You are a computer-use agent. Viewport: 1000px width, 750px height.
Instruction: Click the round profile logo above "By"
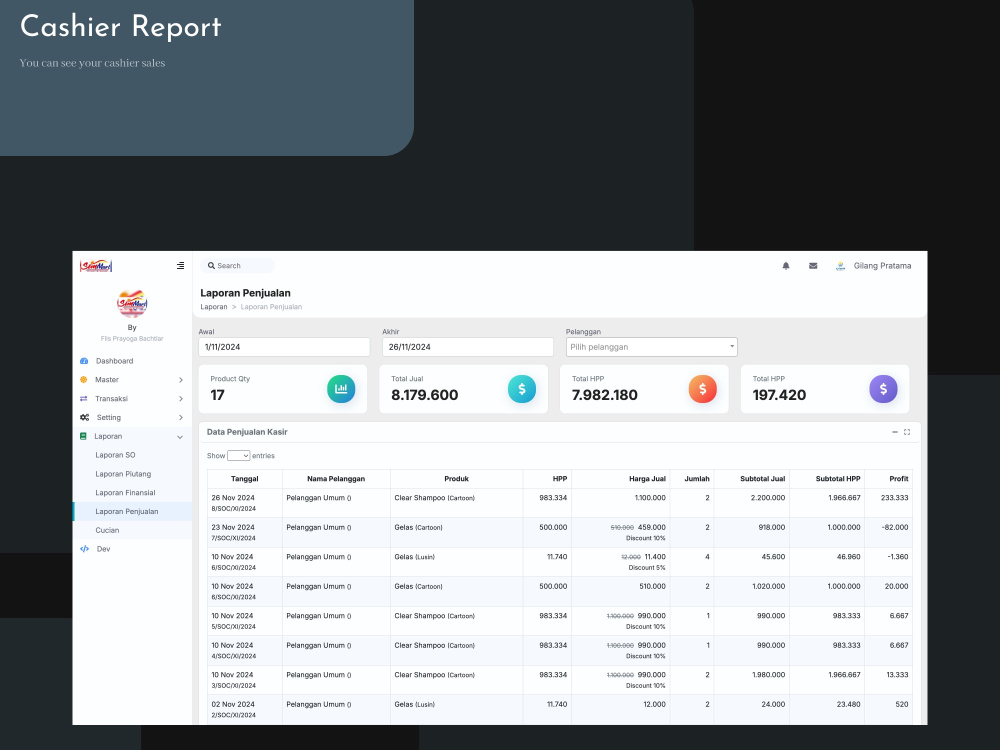132,304
